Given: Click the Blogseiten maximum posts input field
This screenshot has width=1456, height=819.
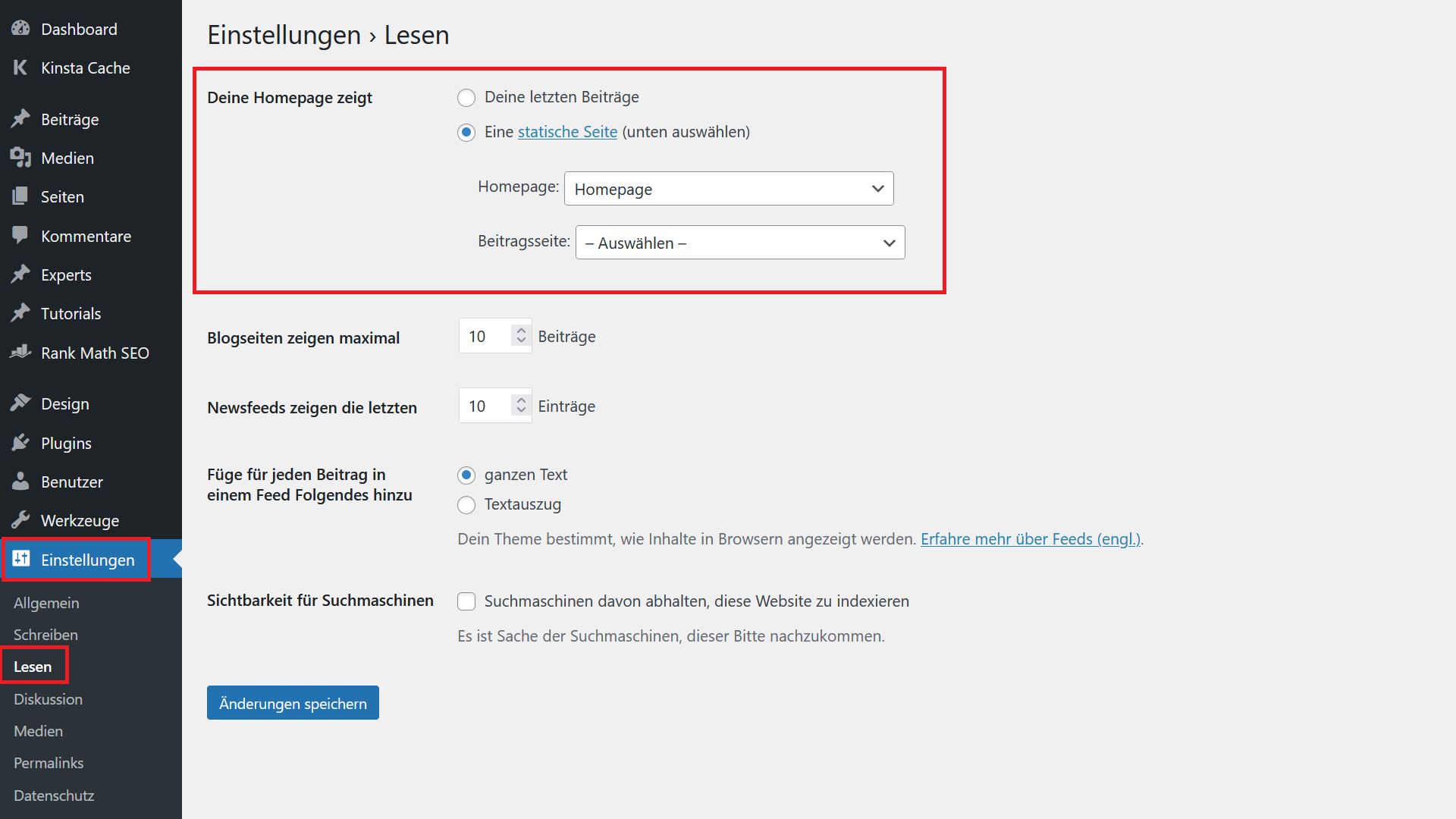Looking at the screenshot, I should (x=485, y=336).
